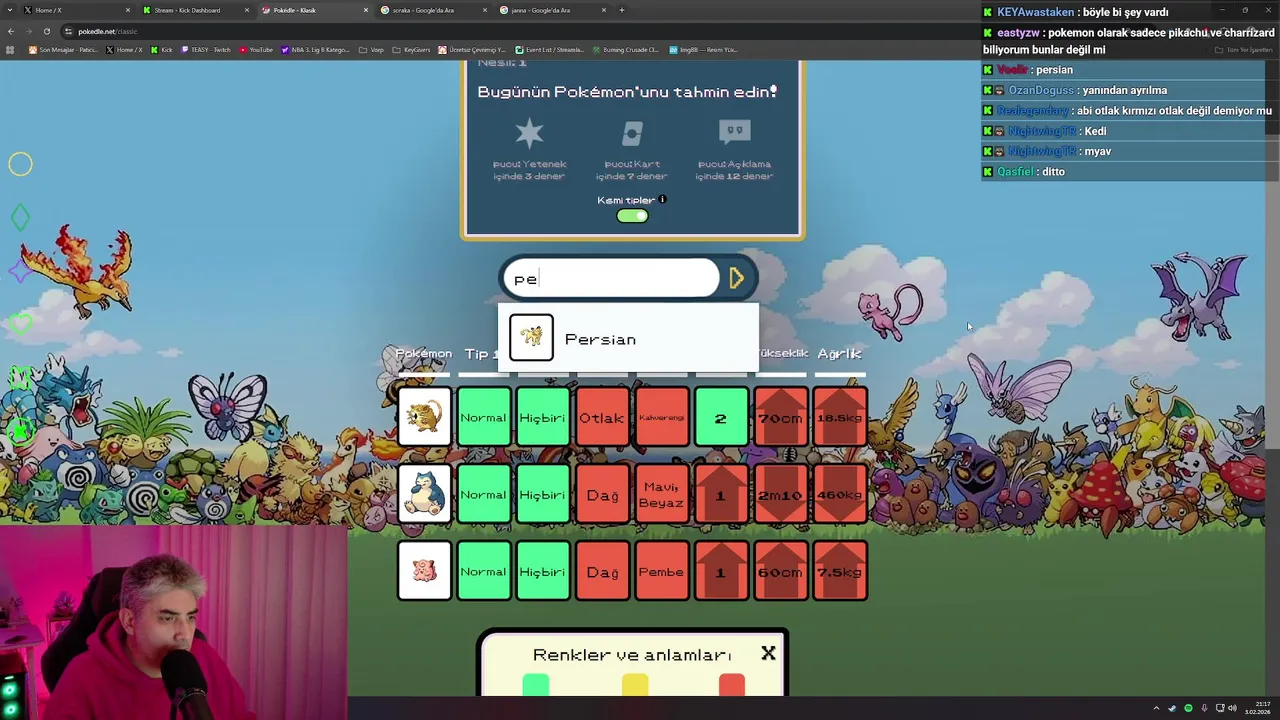
Task: Click the Kart hint card icon
Action: coord(631,133)
